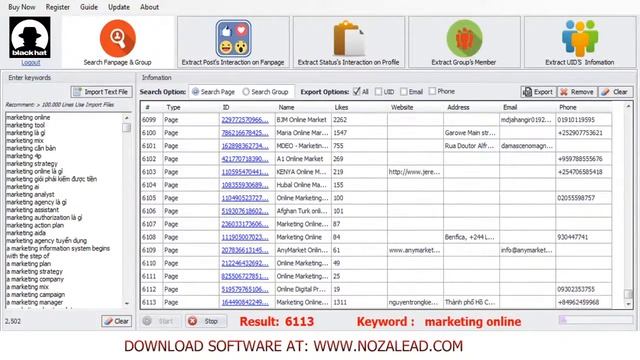
Task: Select the Search Group radio option
Action: click(265, 92)
